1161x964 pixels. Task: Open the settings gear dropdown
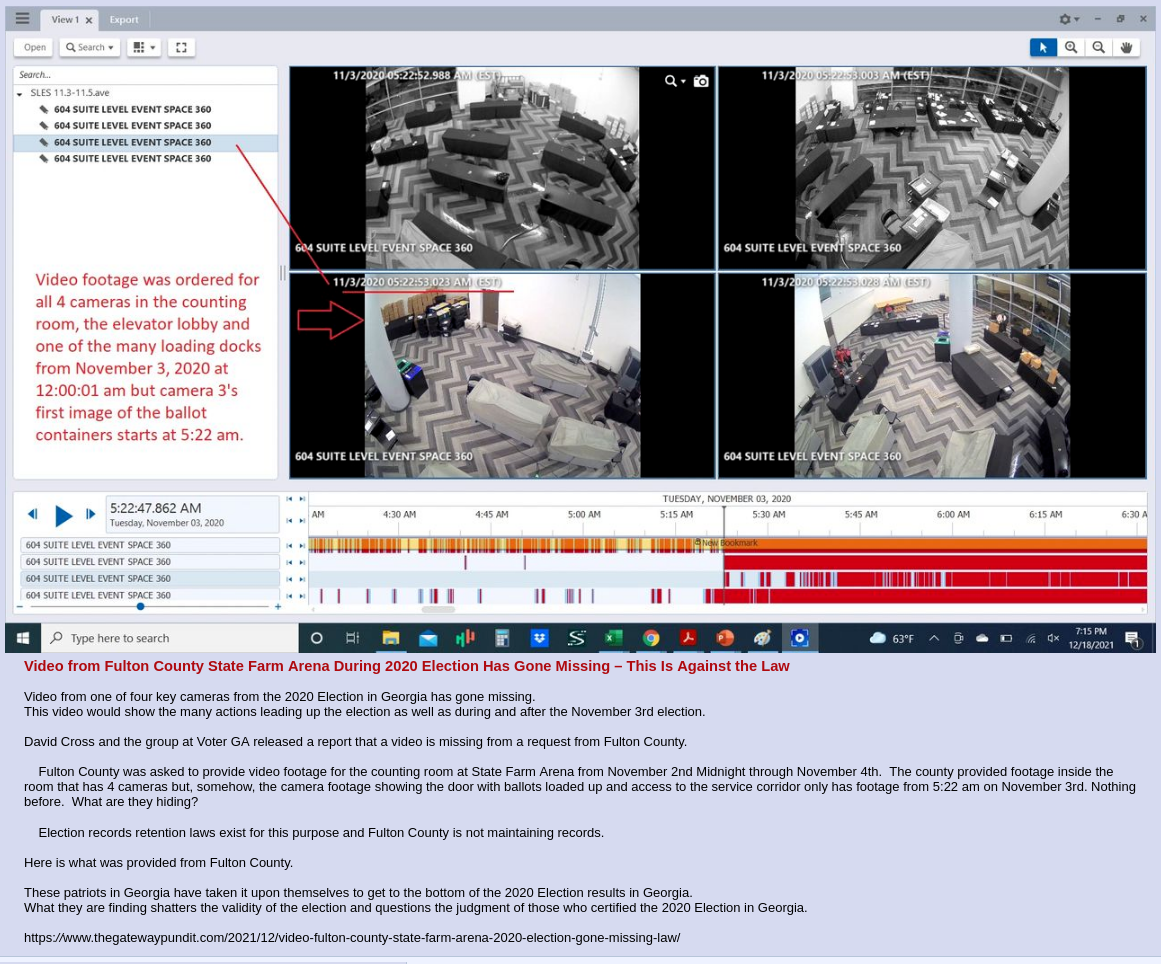coord(1069,19)
